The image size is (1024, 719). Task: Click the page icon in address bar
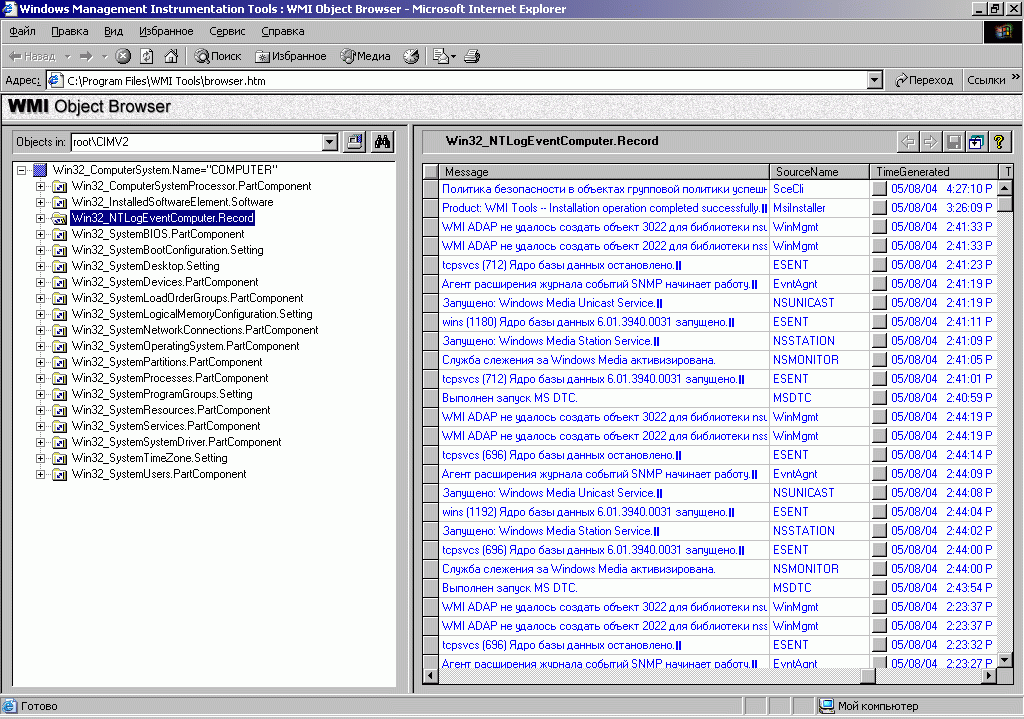pyautogui.click(x=56, y=80)
